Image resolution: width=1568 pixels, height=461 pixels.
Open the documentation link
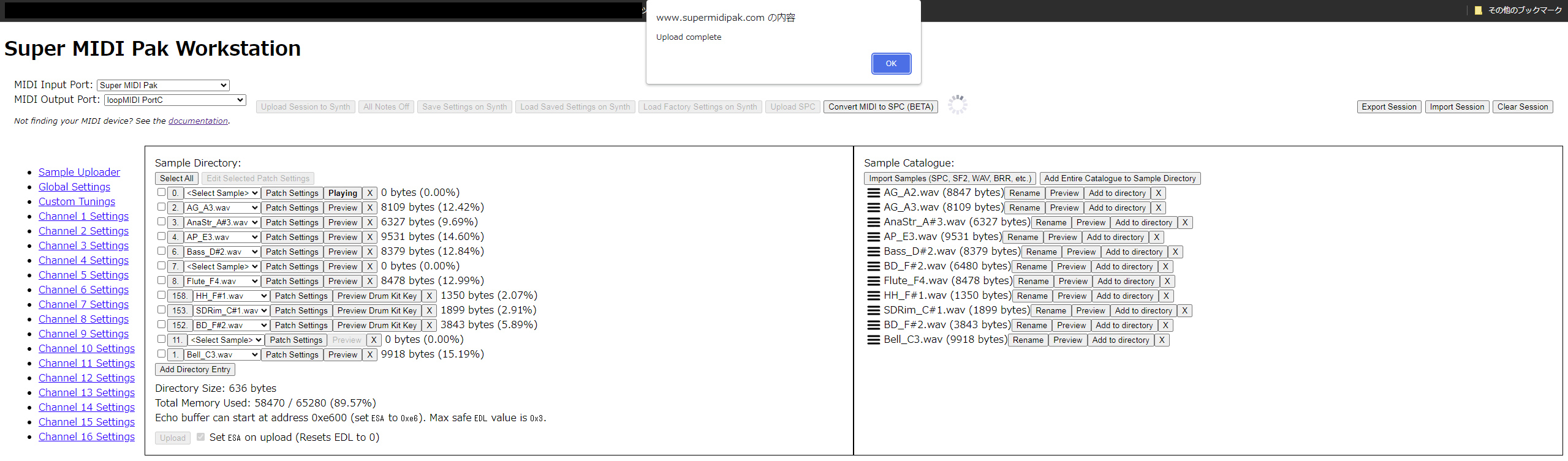[198, 121]
